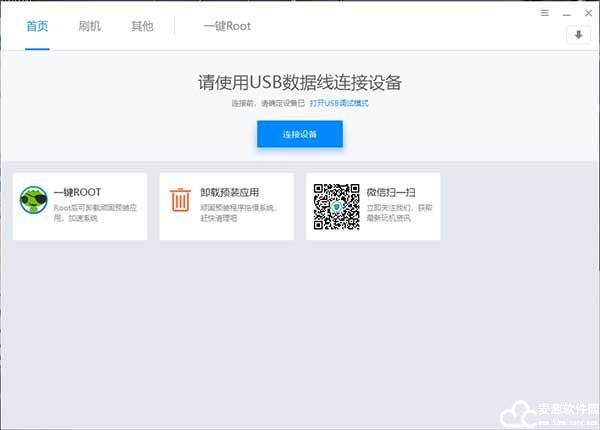Click the 一键ROOT card title
The image size is (600, 430).
[80, 192]
